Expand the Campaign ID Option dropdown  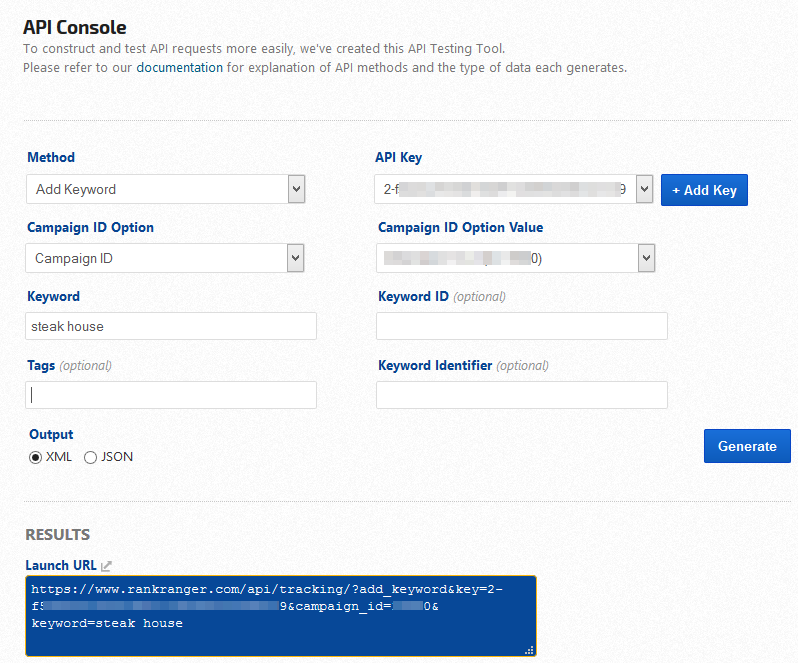pyautogui.click(x=165, y=258)
